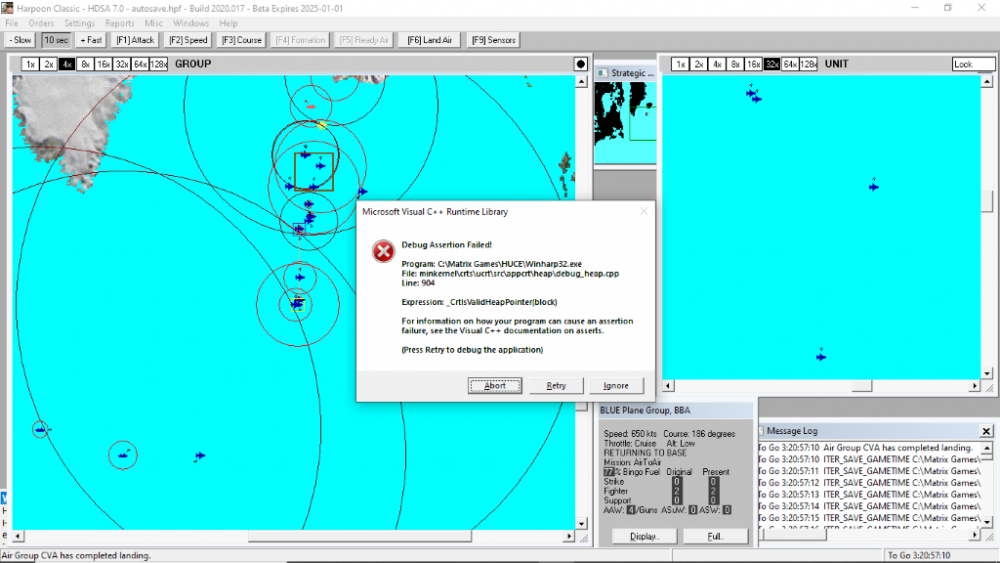The height and width of the screenshot is (563, 1000).
Task: Click Message Log scroll up arrow
Action: [987, 448]
